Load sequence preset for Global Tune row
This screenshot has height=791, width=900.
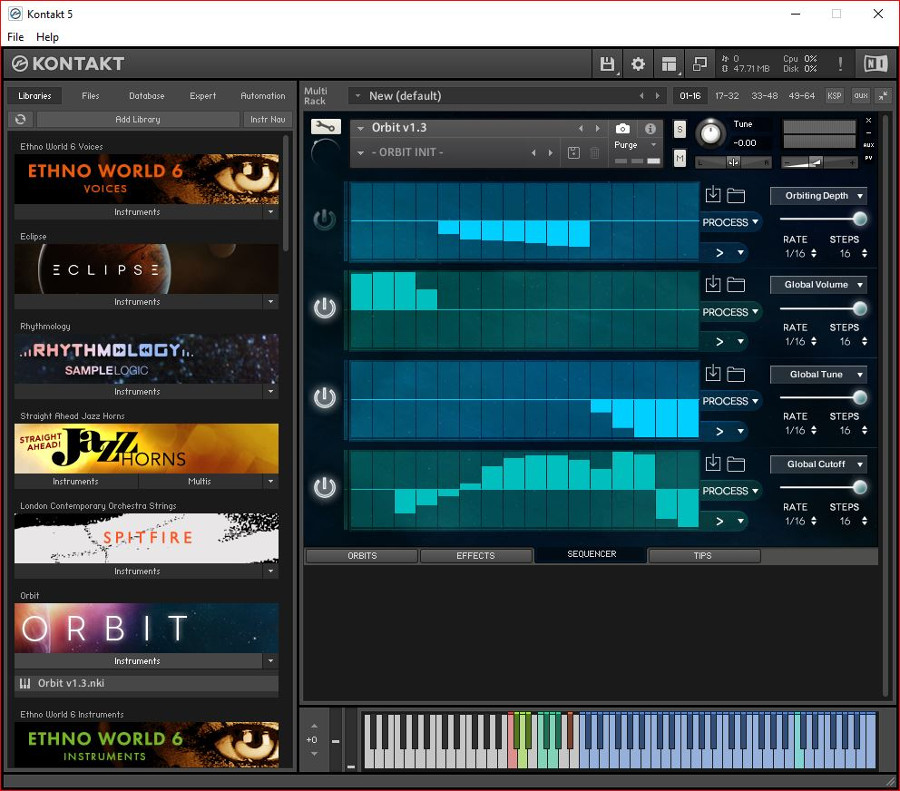[713, 373]
